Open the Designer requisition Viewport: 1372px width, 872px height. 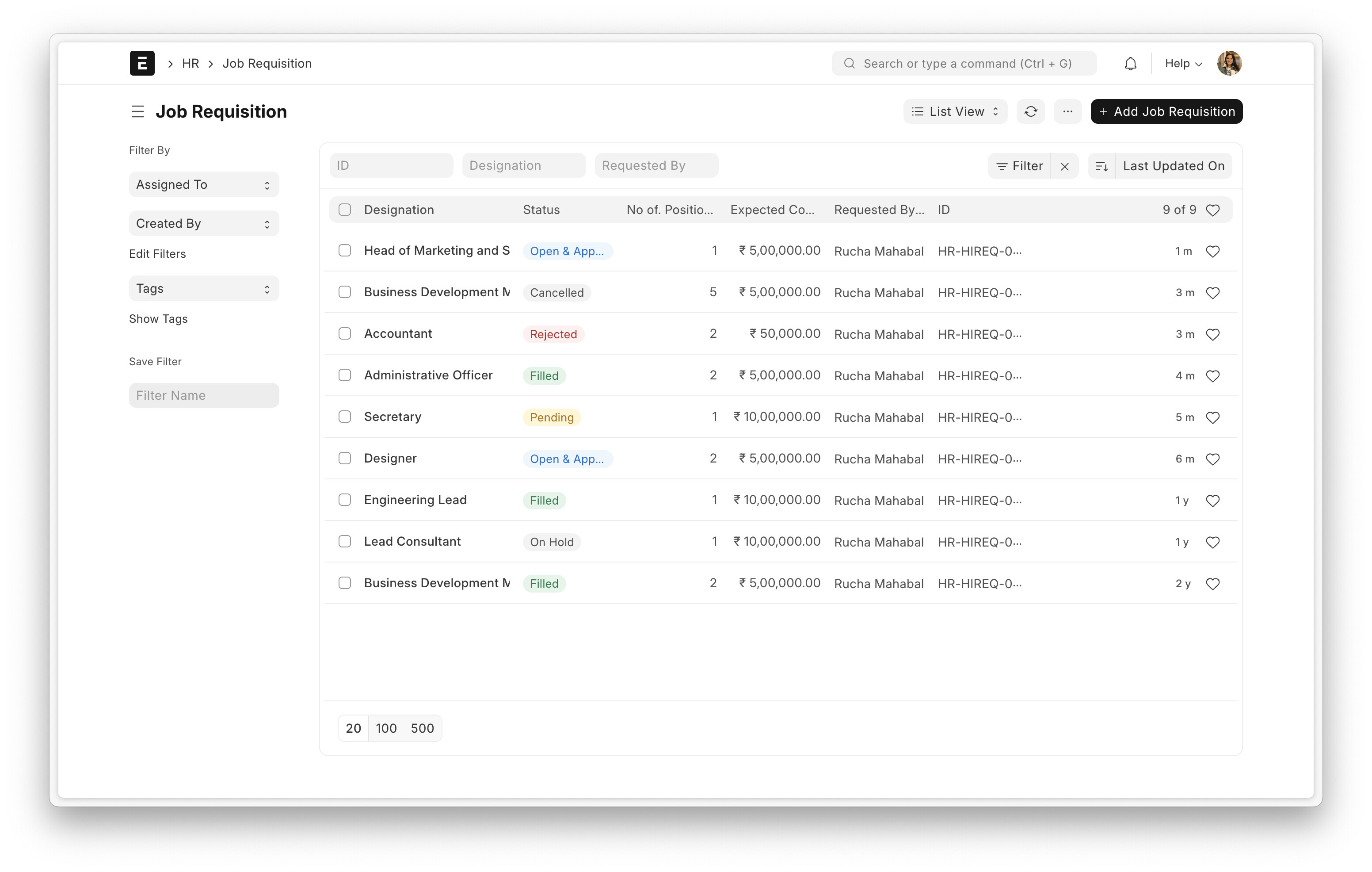(x=390, y=459)
